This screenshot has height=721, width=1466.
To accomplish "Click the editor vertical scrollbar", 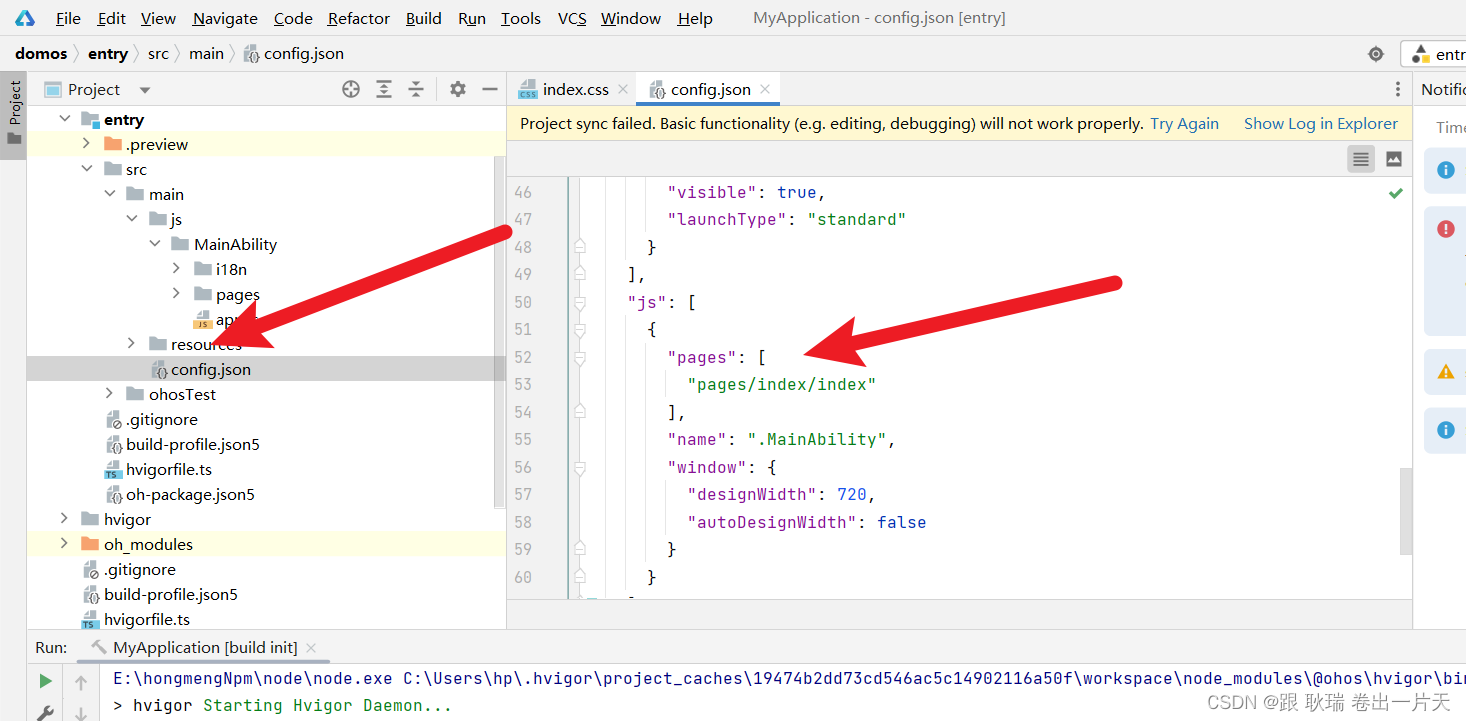I will (x=1406, y=510).
